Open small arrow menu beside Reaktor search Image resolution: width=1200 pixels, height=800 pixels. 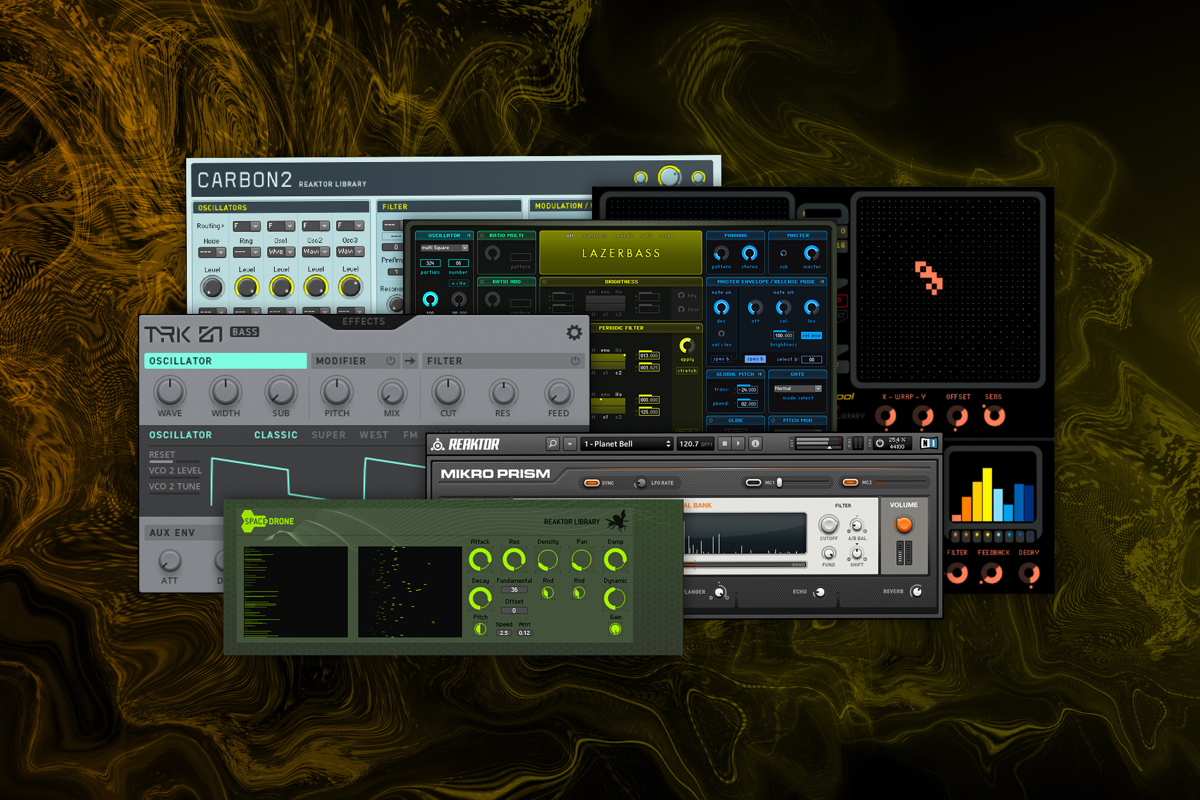click(x=570, y=444)
